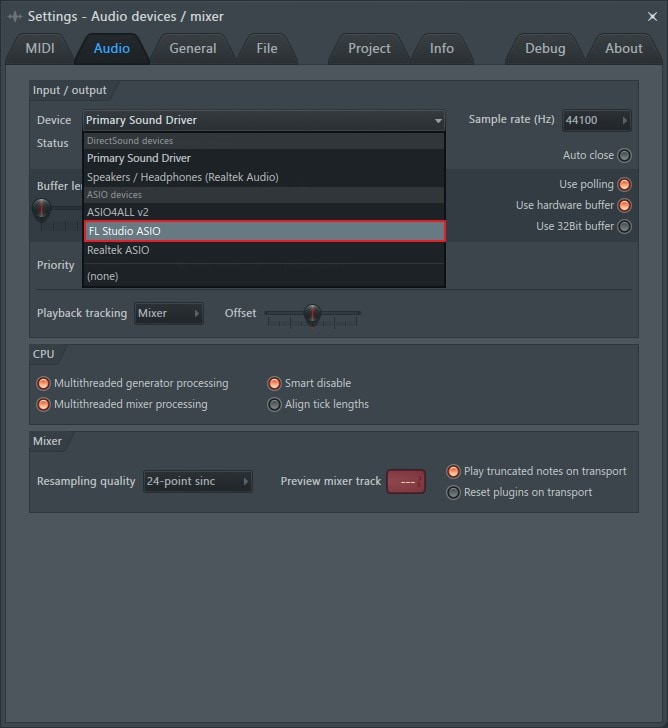Toggle Play truncated notes on transport

pos(453,471)
